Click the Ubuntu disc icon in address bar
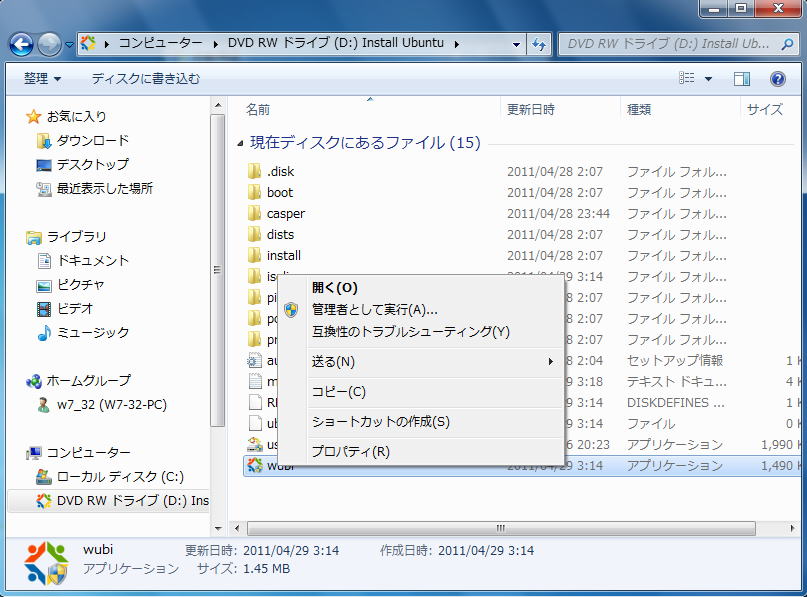The width and height of the screenshot is (807, 597). tap(89, 44)
